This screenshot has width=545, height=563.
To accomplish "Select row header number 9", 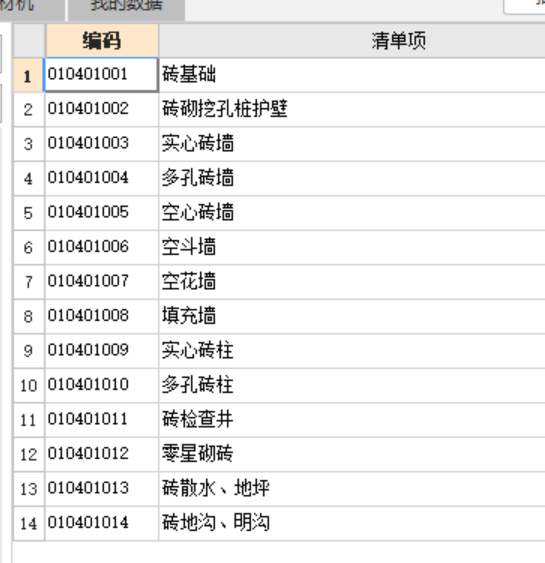I will [x=29, y=350].
